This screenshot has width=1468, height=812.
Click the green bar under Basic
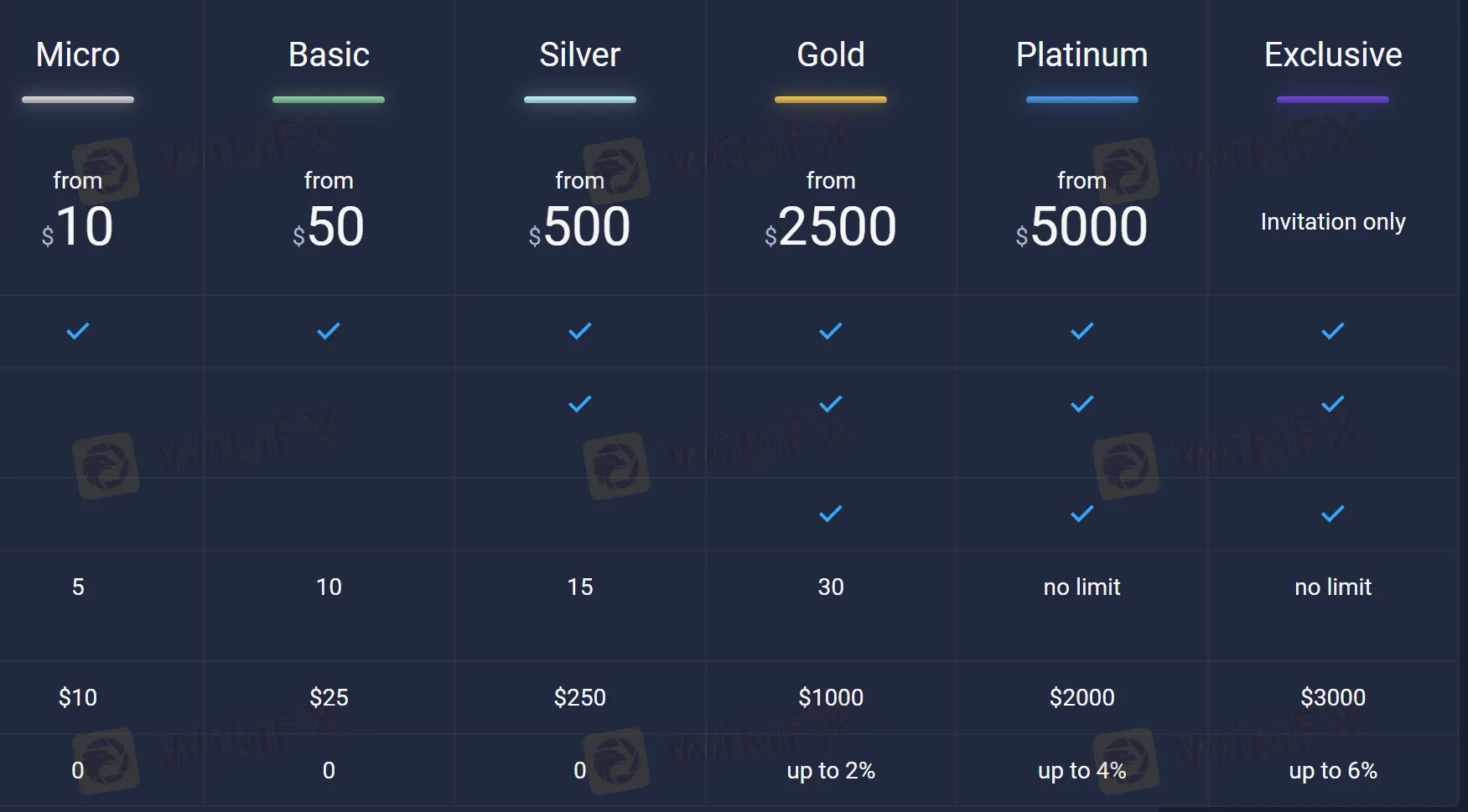(x=329, y=100)
